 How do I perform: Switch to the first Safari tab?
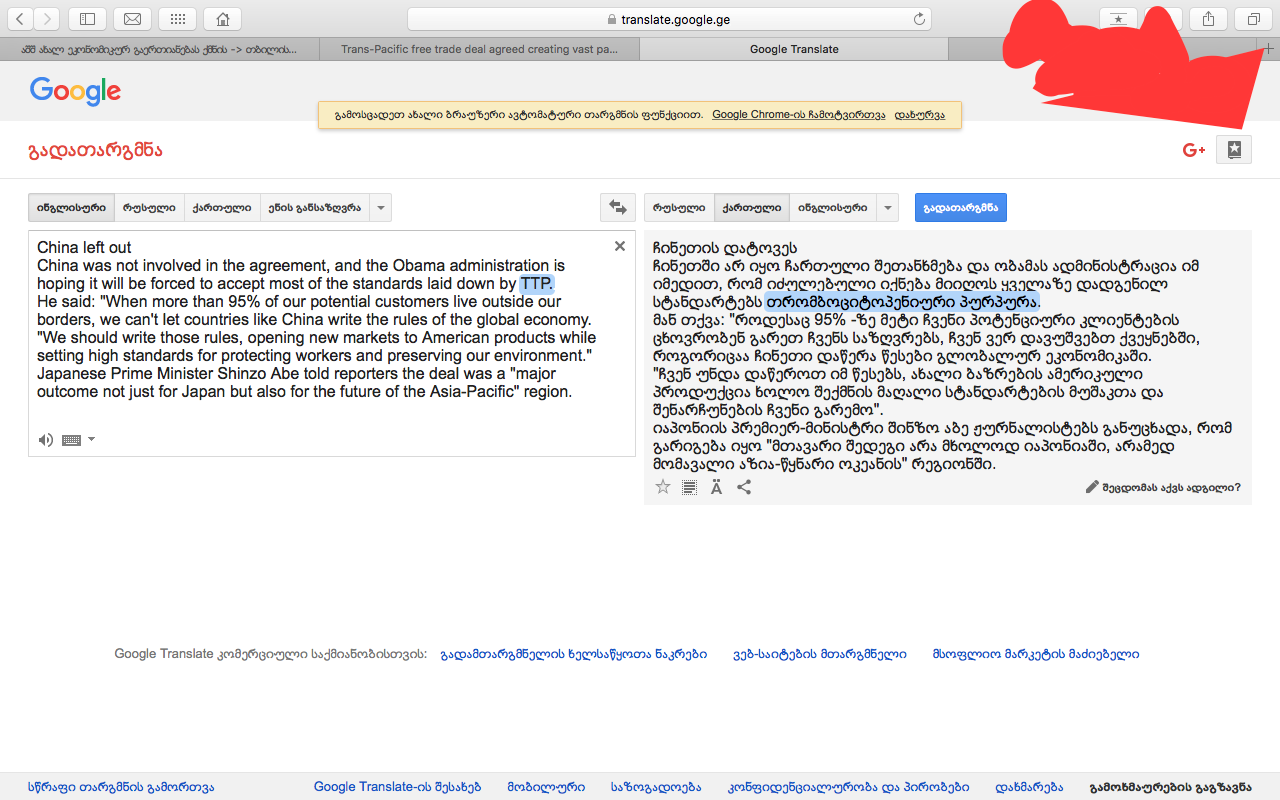160,48
